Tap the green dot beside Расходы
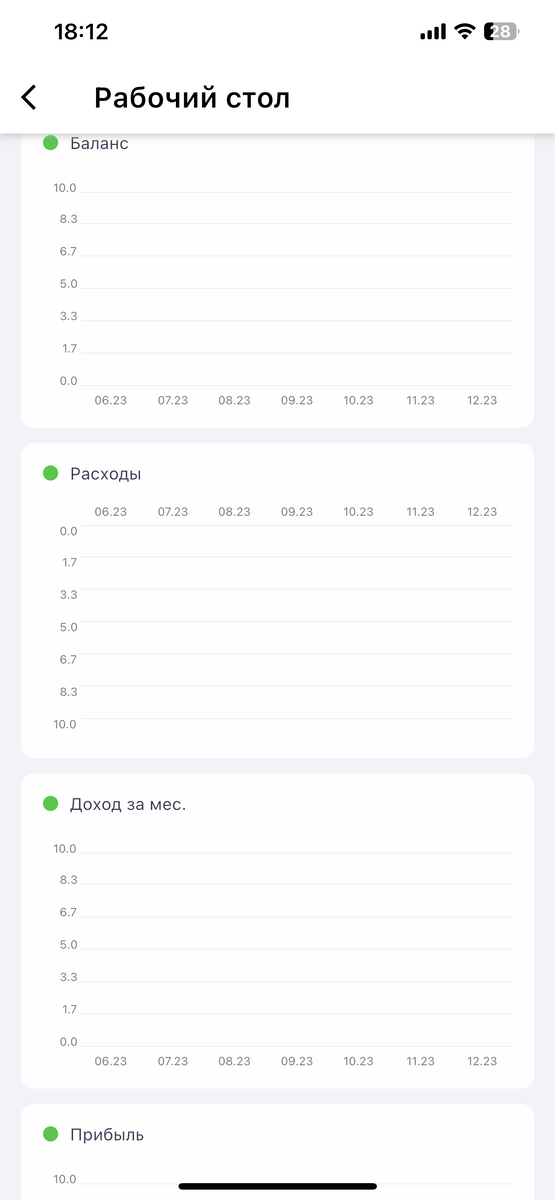This screenshot has width=555, height=1200. click(51, 473)
